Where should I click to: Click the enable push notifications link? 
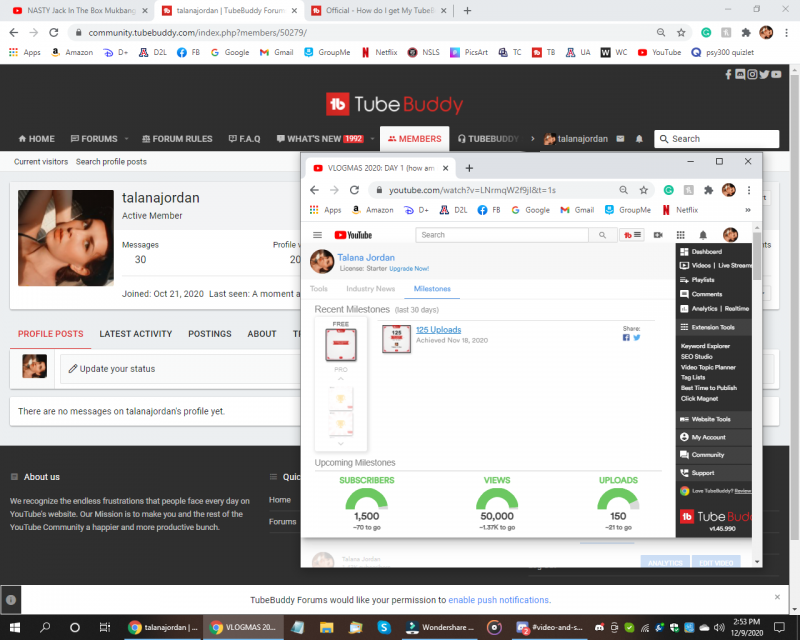499,600
